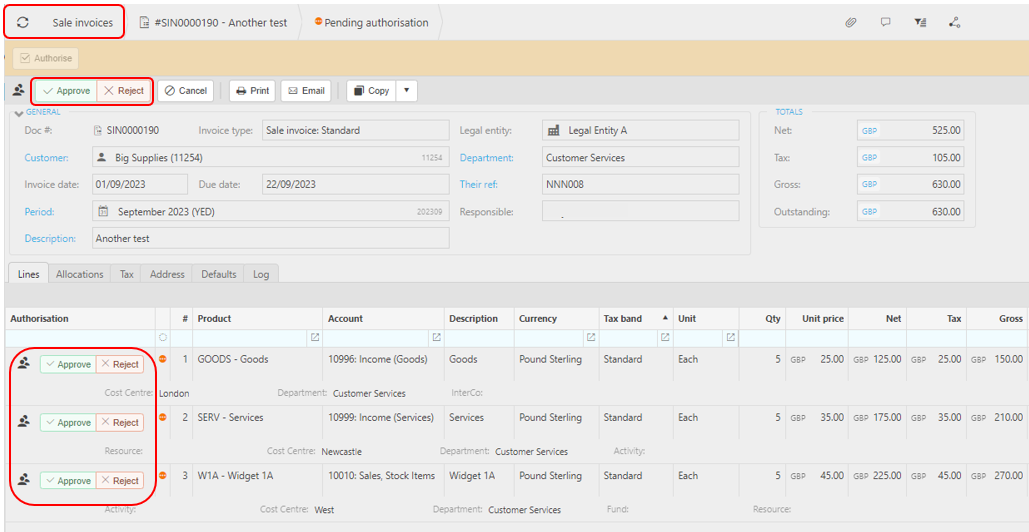1029x532 pixels.
Task: Click orange pending status icon on line 3
Action: pyautogui.click(x=163, y=476)
